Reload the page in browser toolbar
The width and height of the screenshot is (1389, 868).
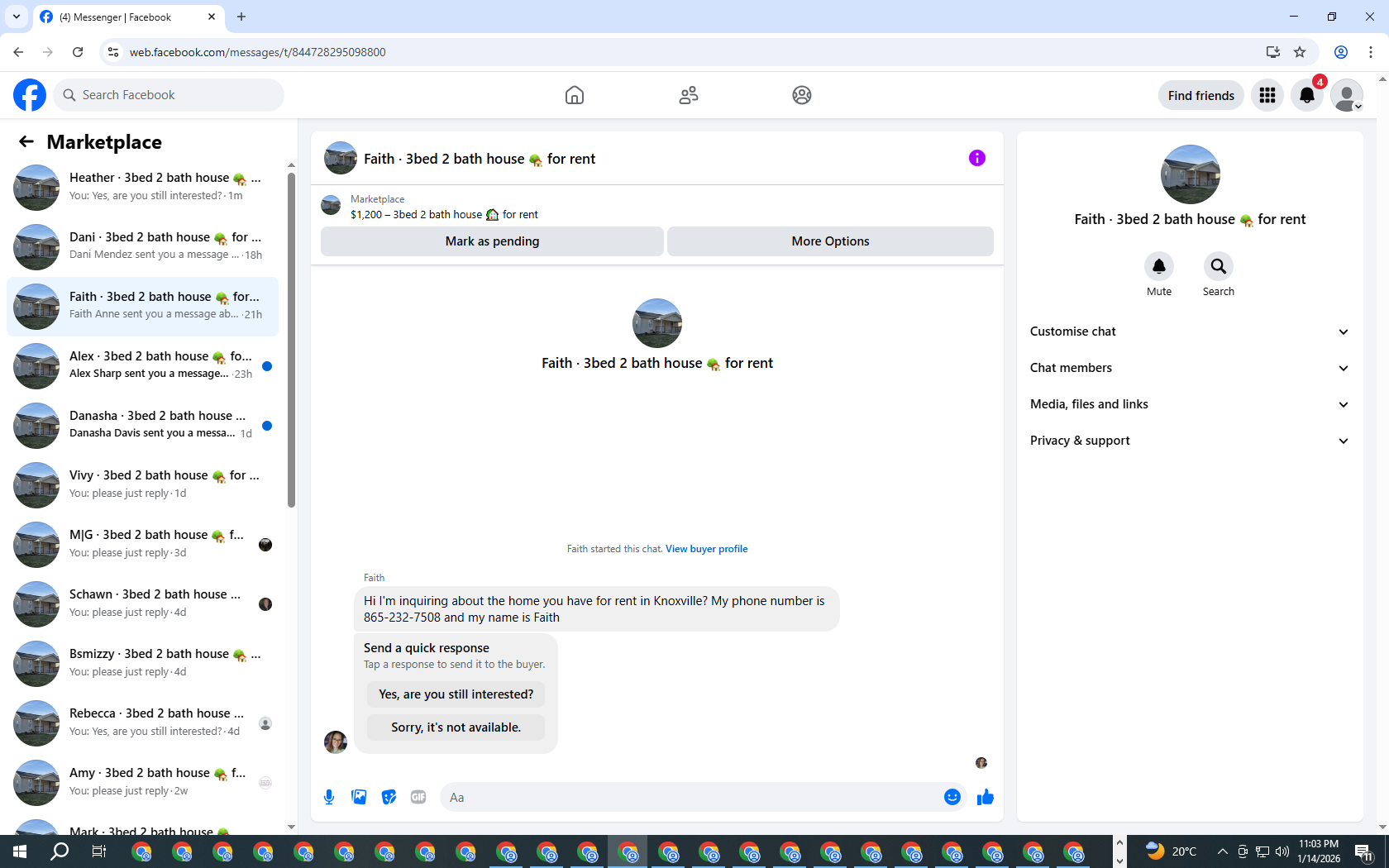click(x=78, y=52)
